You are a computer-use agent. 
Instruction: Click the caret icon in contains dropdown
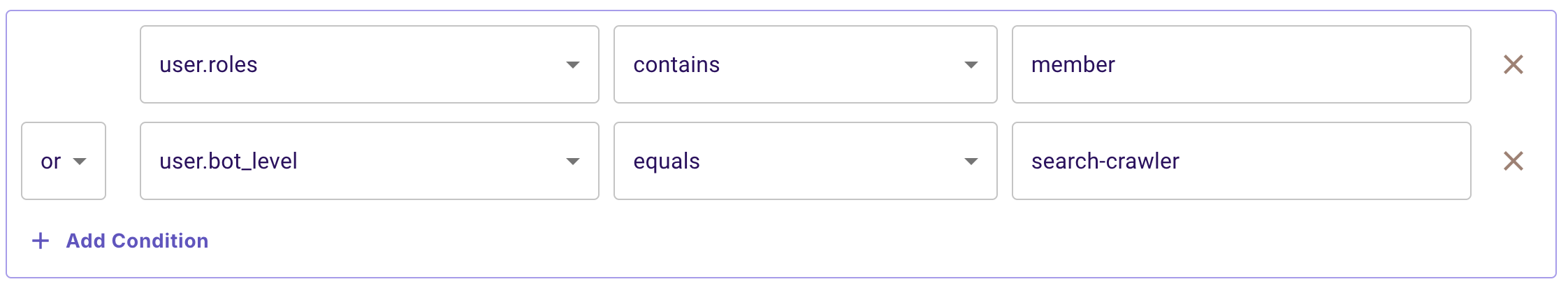tap(971, 65)
